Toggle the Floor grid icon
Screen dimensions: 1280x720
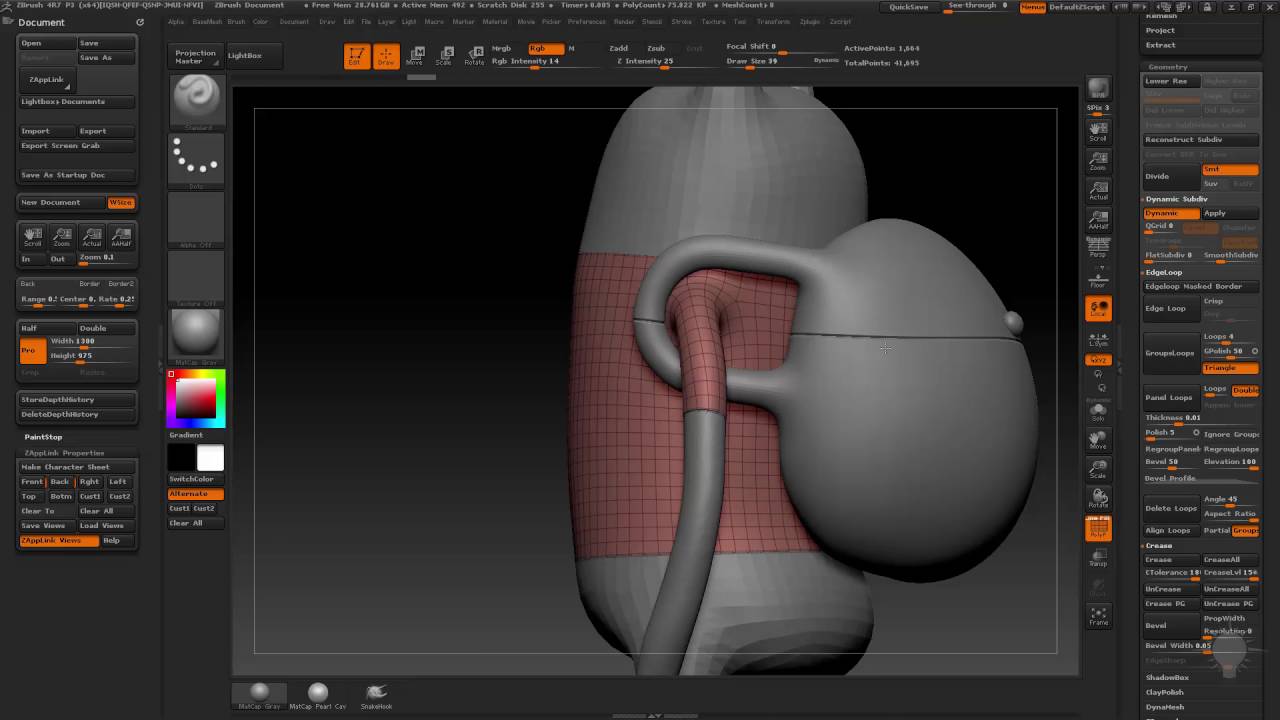pyautogui.click(x=1098, y=279)
